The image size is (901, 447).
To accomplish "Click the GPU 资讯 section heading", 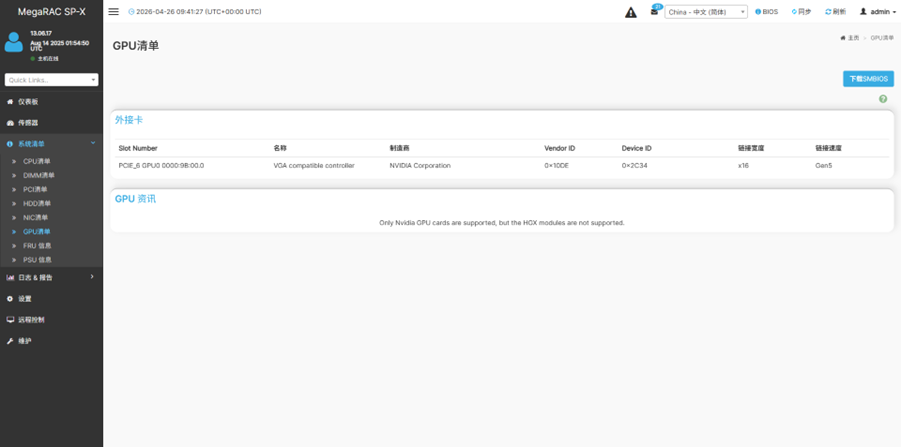I will [135, 199].
